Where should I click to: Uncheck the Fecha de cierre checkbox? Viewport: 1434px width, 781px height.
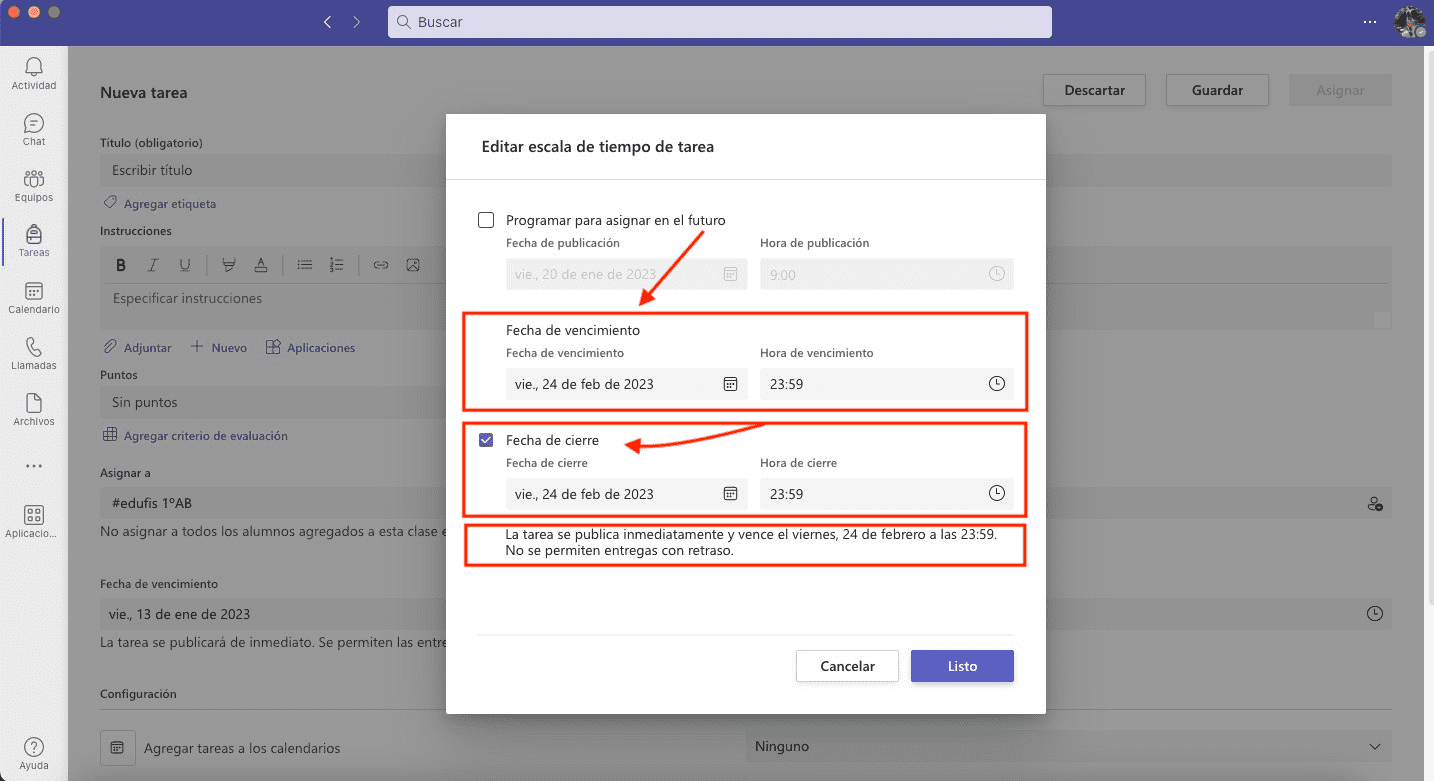[x=486, y=440]
